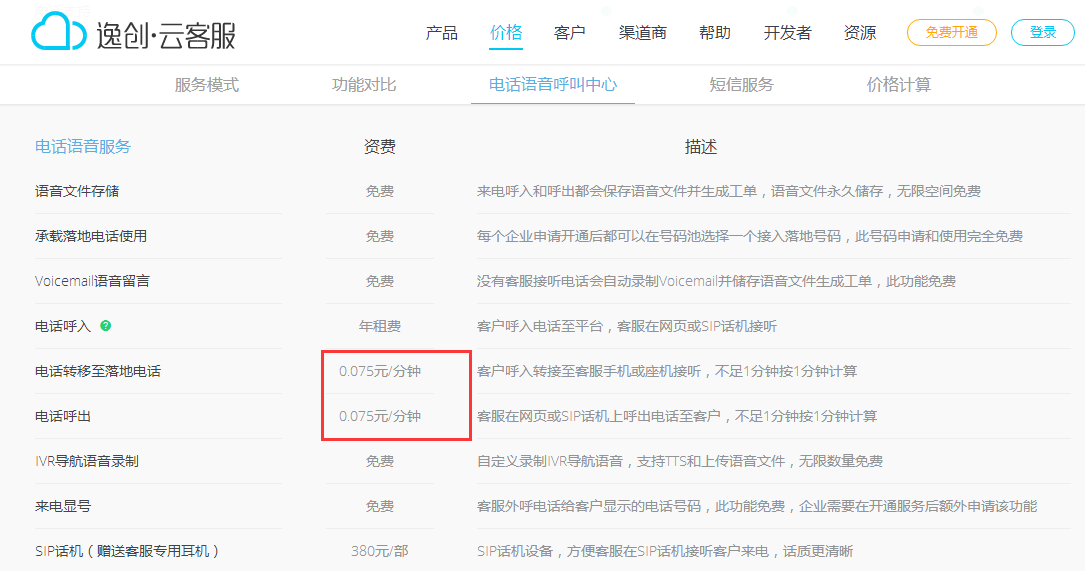Open the 渠道商 navigation menu
Viewport: 1085px width, 571px height.
click(642, 33)
